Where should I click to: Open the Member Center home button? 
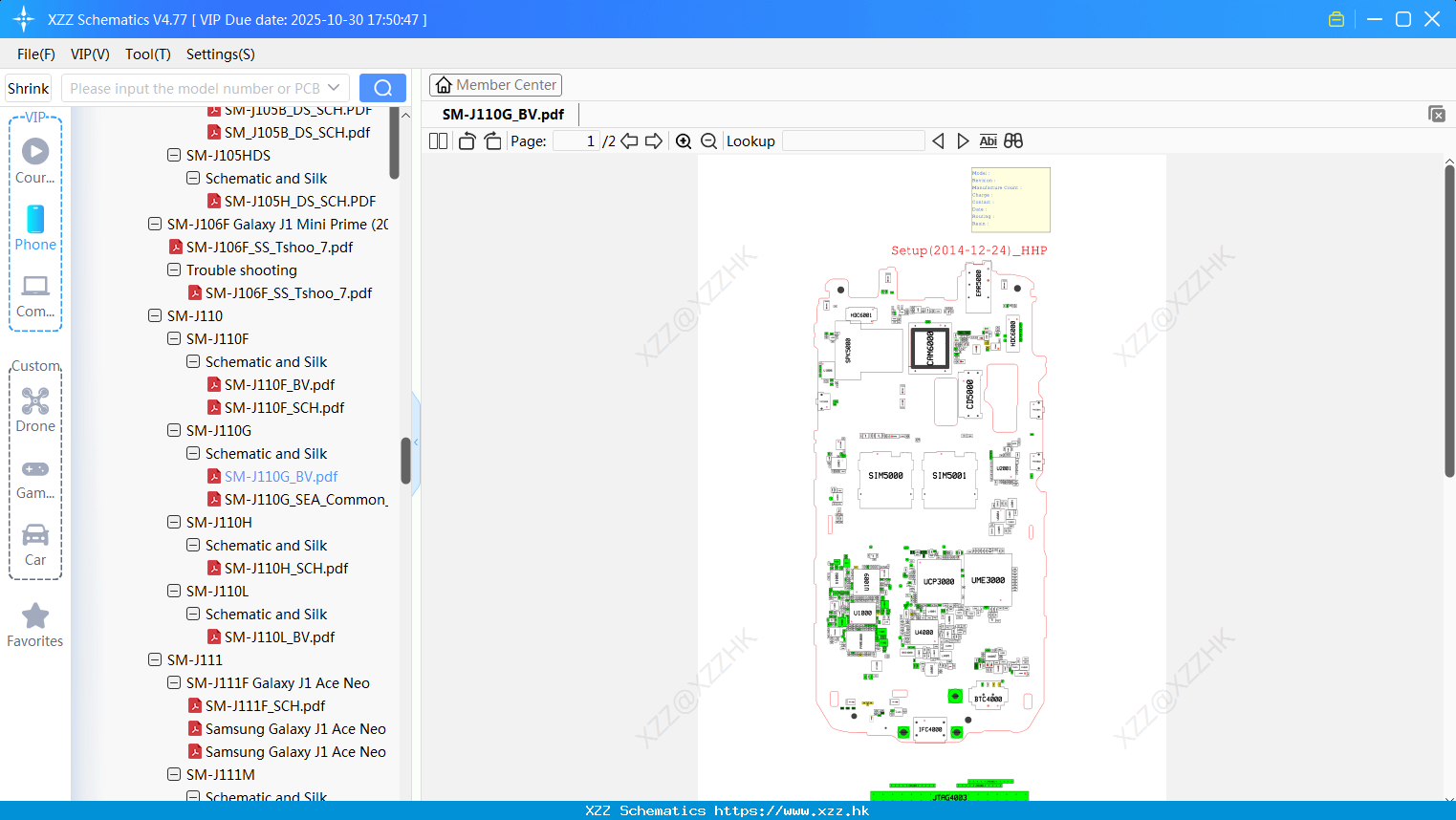[x=495, y=85]
